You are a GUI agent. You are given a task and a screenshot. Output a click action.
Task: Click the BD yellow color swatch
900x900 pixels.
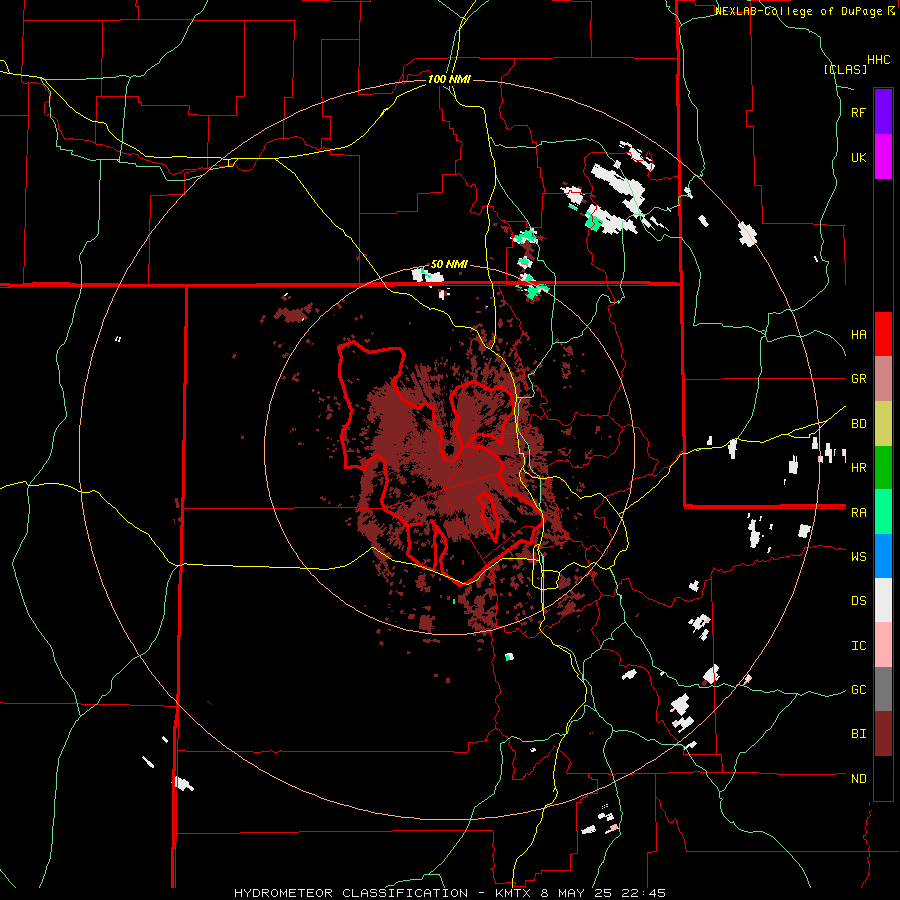pos(883,423)
